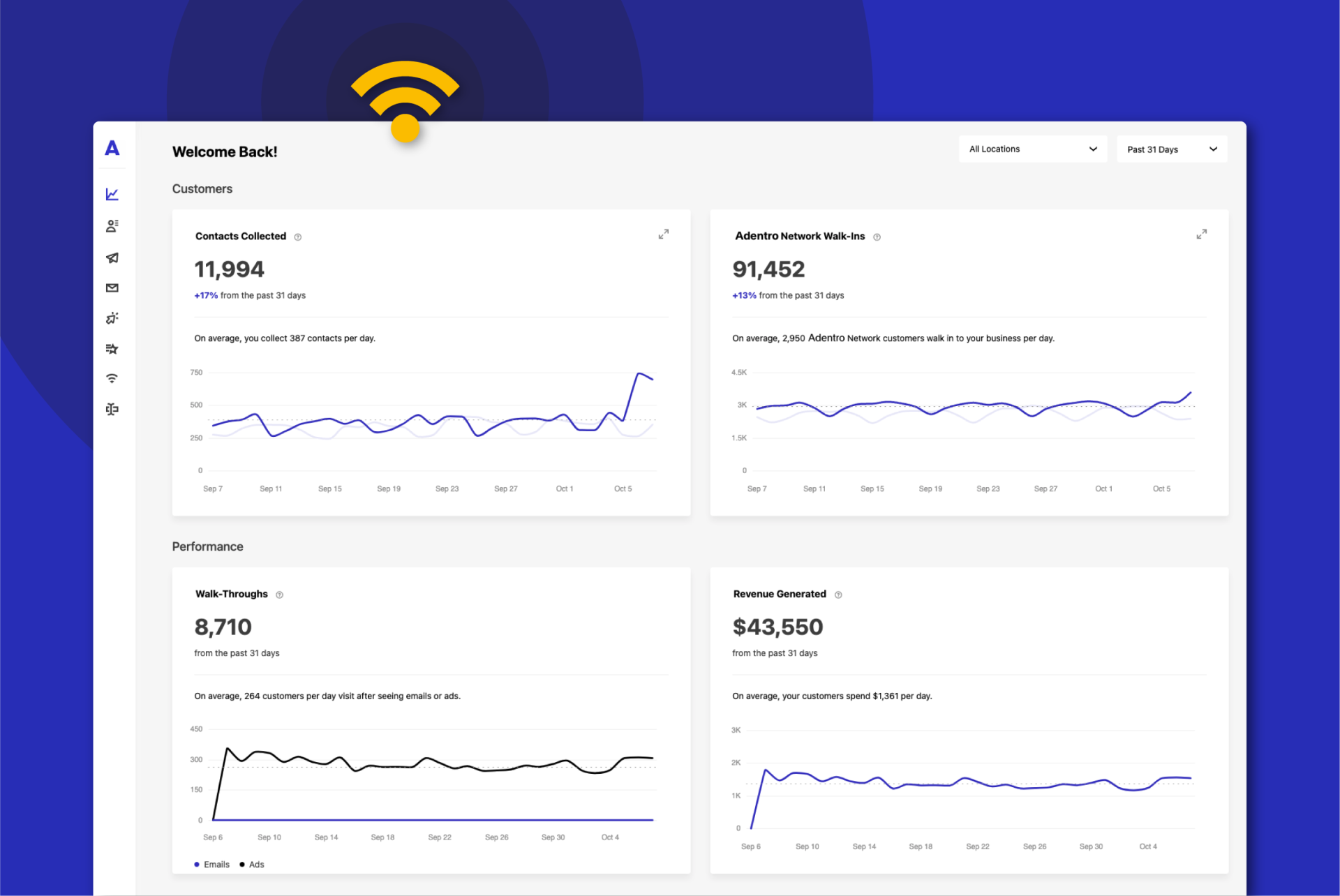Click help icon beside Network Walk-Ins
The image size is (1340, 896).
tap(877, 237)
